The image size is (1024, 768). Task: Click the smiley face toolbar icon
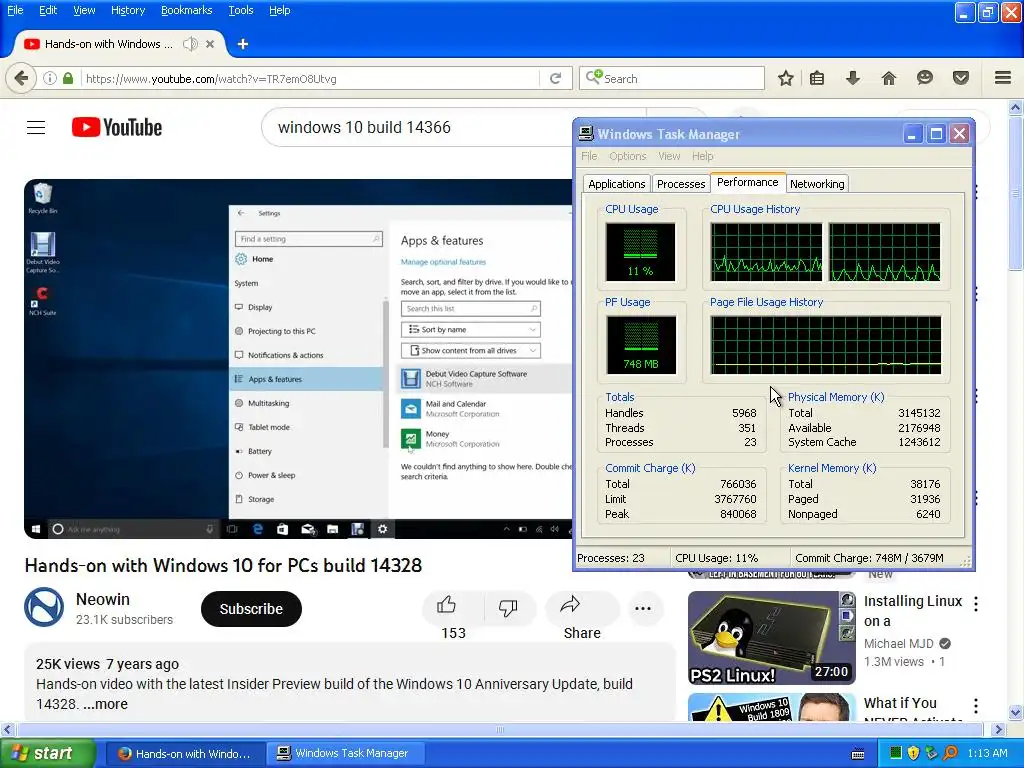[924, 78]
